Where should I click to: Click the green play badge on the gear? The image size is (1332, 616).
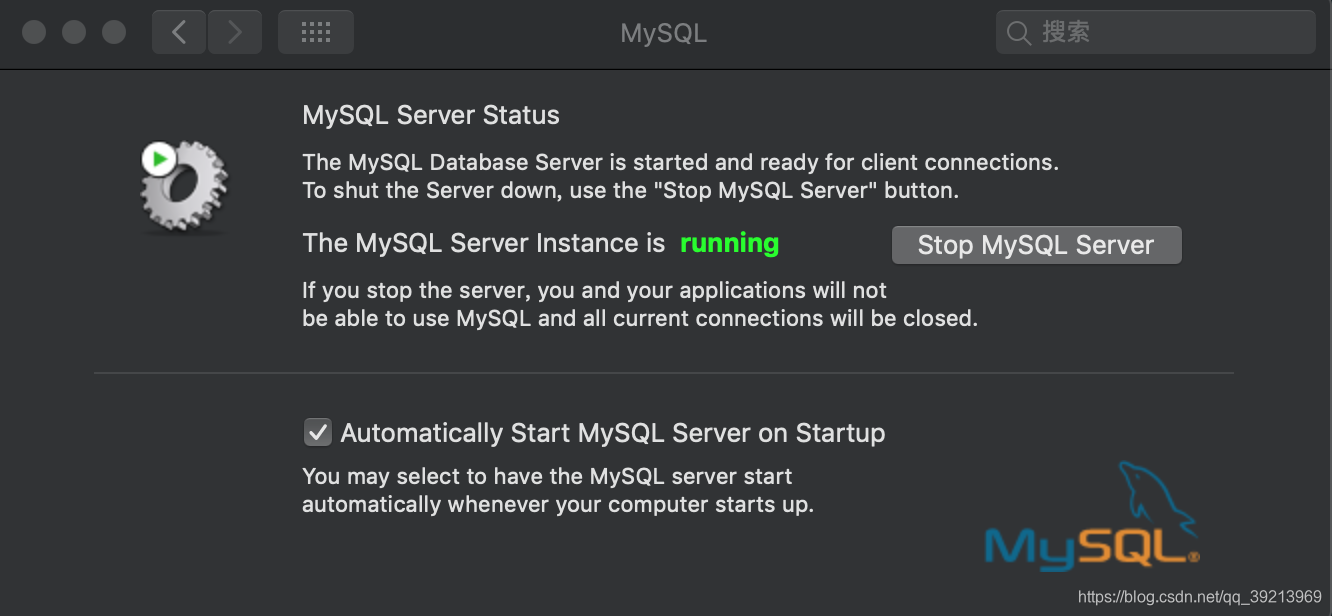pos(158,158)
